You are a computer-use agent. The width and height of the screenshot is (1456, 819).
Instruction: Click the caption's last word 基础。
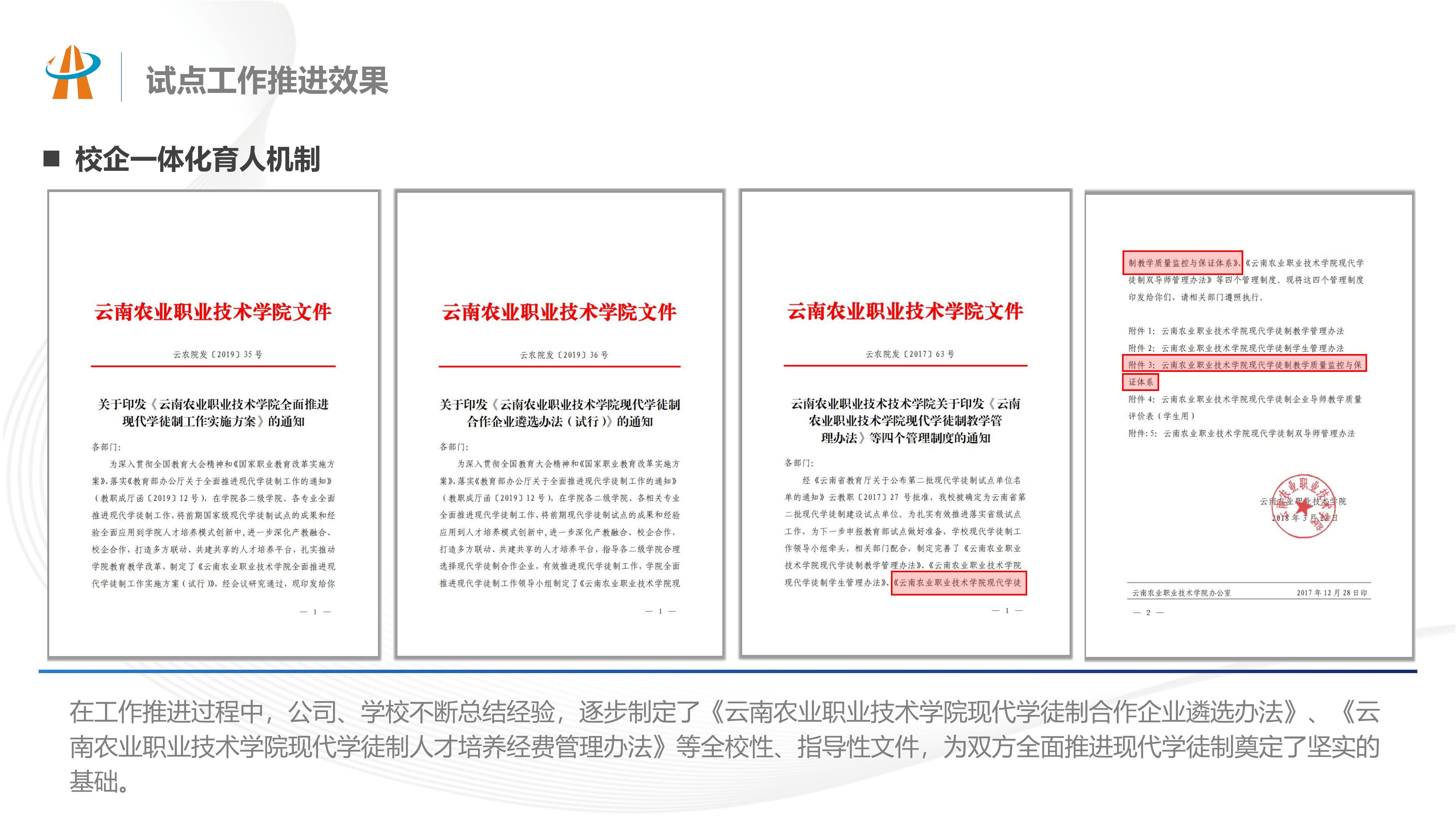(x=100, y=782)
